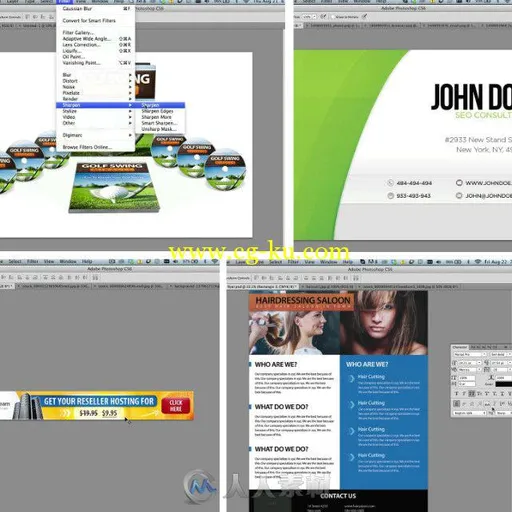Click the Discretionary Ligatures OpenType icon
Image resolution: width=512 pixels, height=512 pixels.
(x=472, y=403)
